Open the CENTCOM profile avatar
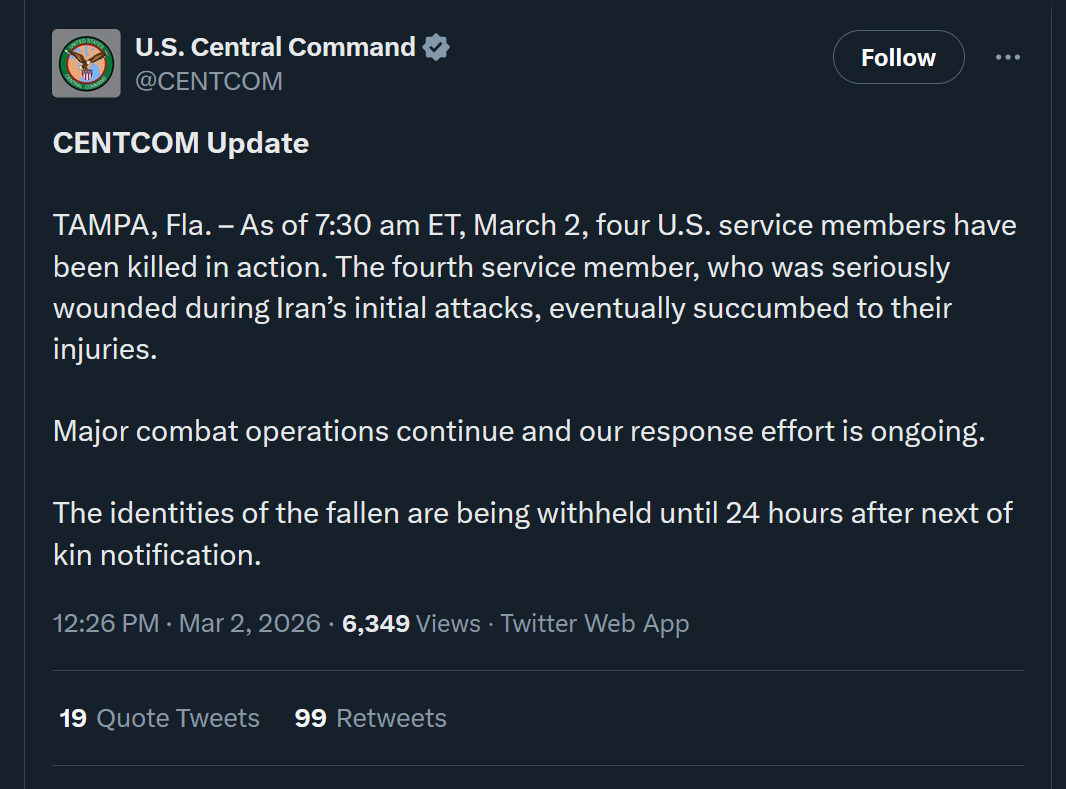The width and height of the screenshot is (1066, 789). 85,63
